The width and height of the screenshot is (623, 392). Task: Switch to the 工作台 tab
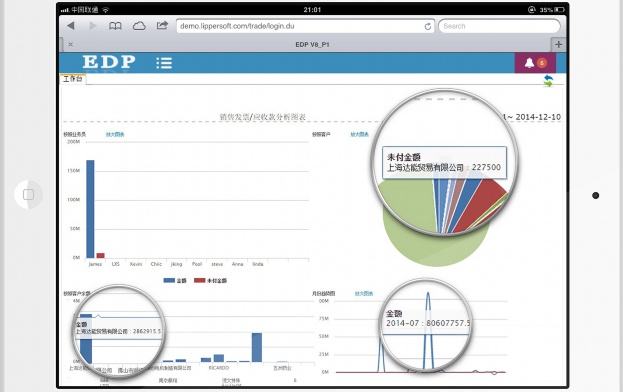[x=73, y=79]
